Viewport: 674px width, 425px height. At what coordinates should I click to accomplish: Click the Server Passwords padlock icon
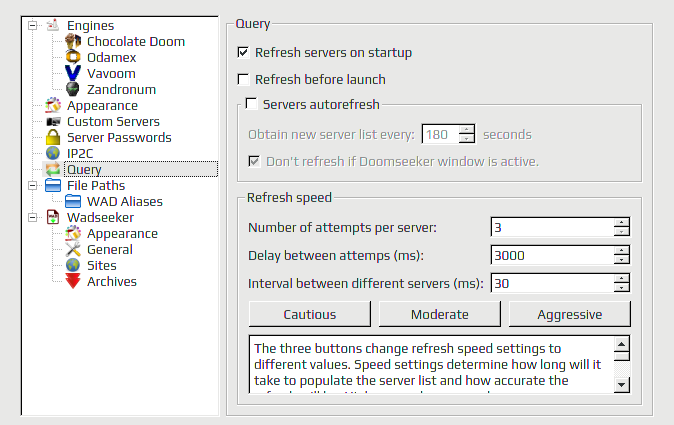(x=53, y=137)
